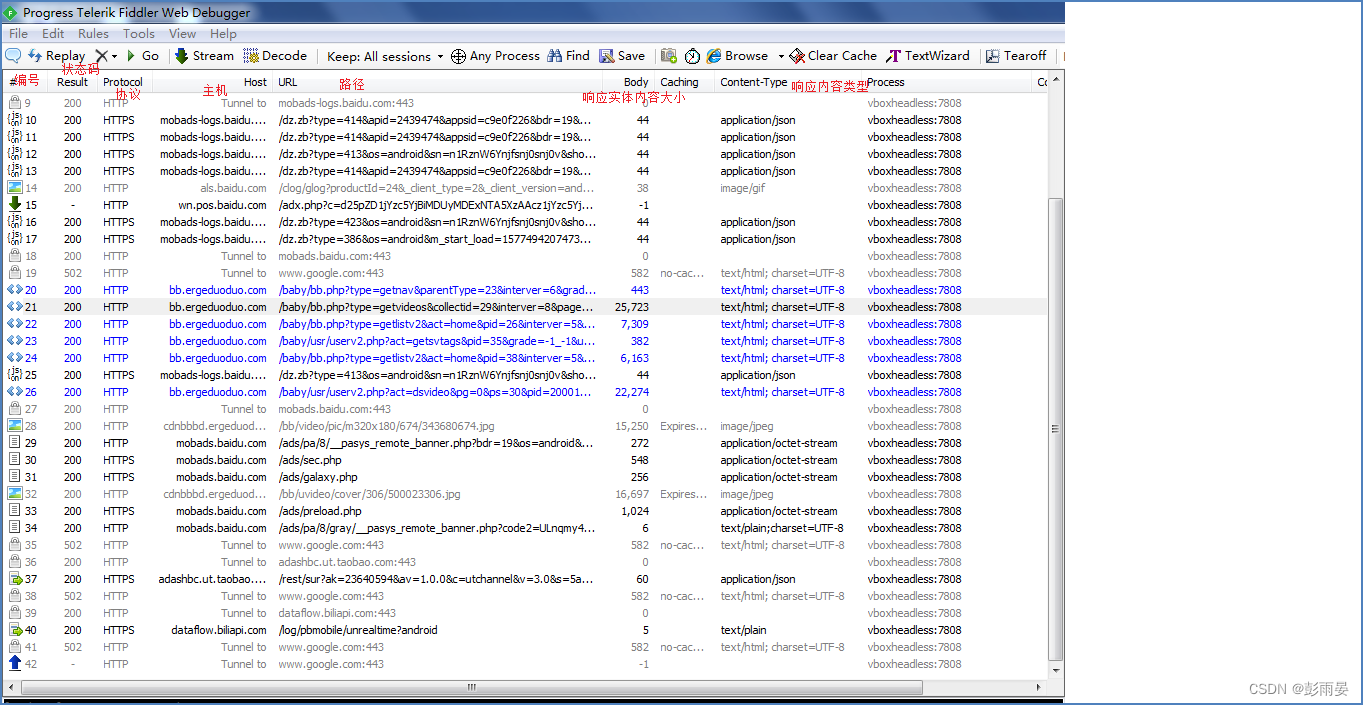Click the Clear Cache button
Viewport: 1364px width, 706px height.
[x=833, y=56]
